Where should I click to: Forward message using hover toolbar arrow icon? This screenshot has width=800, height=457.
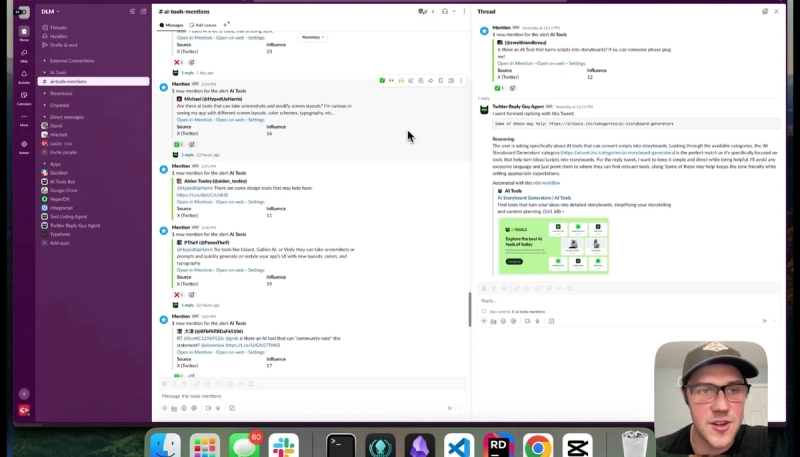pos(431,81)
